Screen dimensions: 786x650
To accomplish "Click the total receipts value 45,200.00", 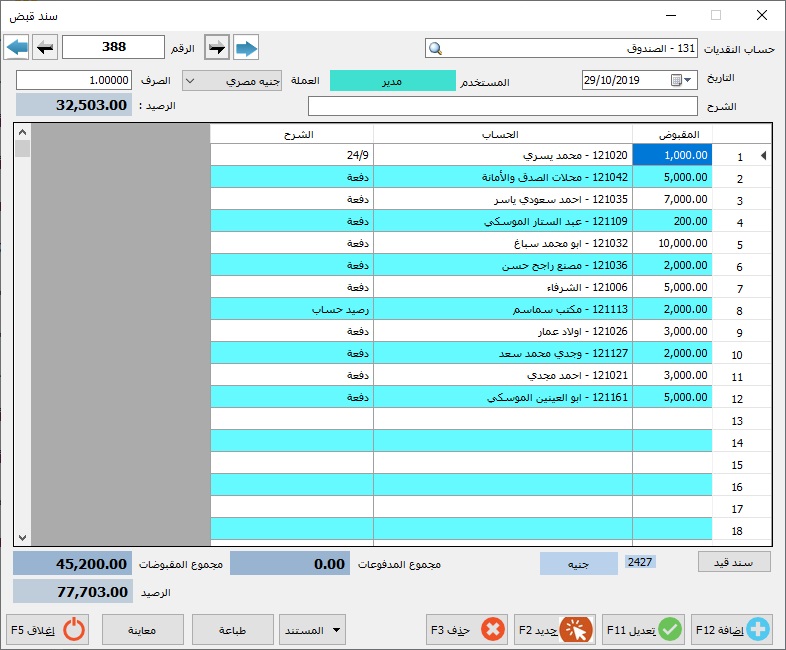I will (73, 564).
